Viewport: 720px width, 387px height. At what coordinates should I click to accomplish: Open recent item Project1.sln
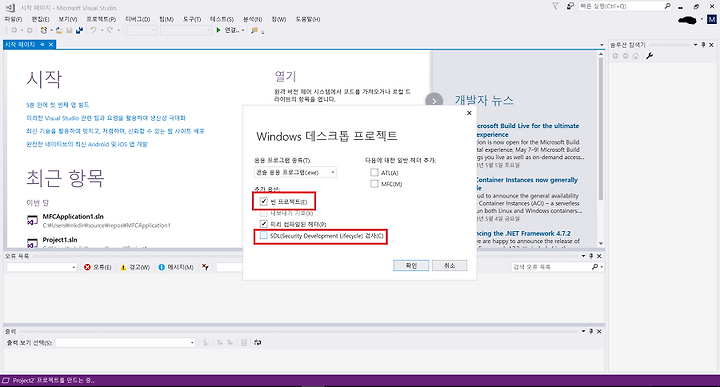pyautogui.click(x=60, y=240)
